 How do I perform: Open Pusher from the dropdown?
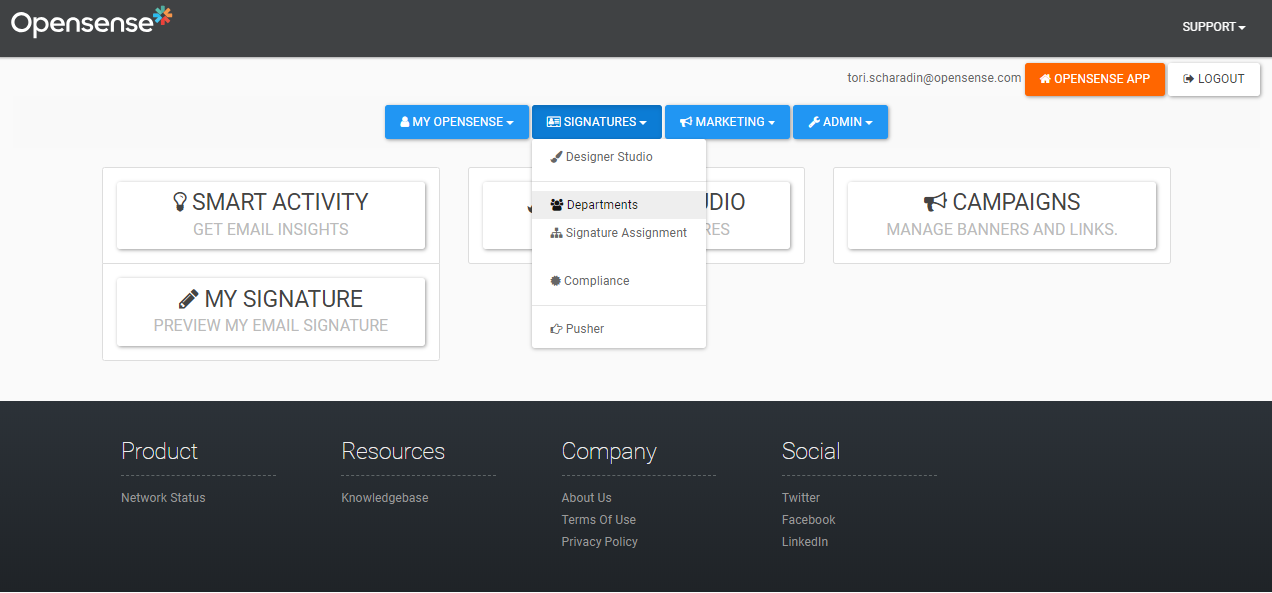coord(619,329)
